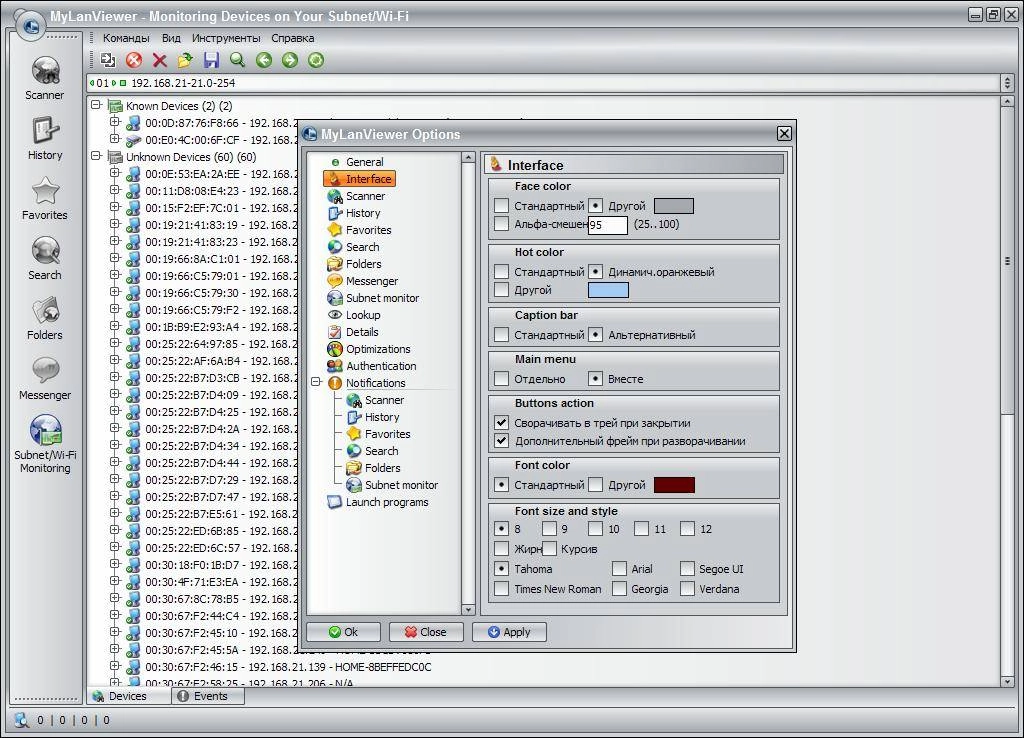Check Стандартный under Face color

coord(502,206)
